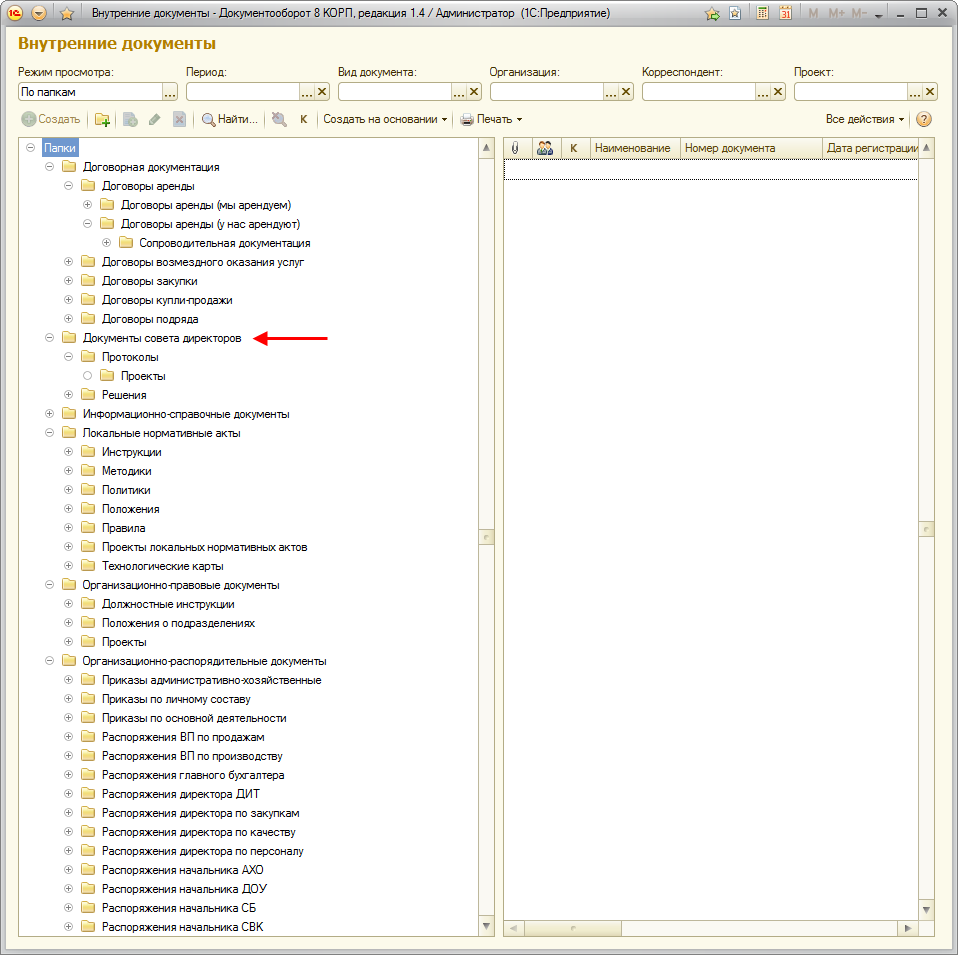The width and height of the screenshot is (958, 955).
Task: Click the create new folder icon
Action: point(102,119)
